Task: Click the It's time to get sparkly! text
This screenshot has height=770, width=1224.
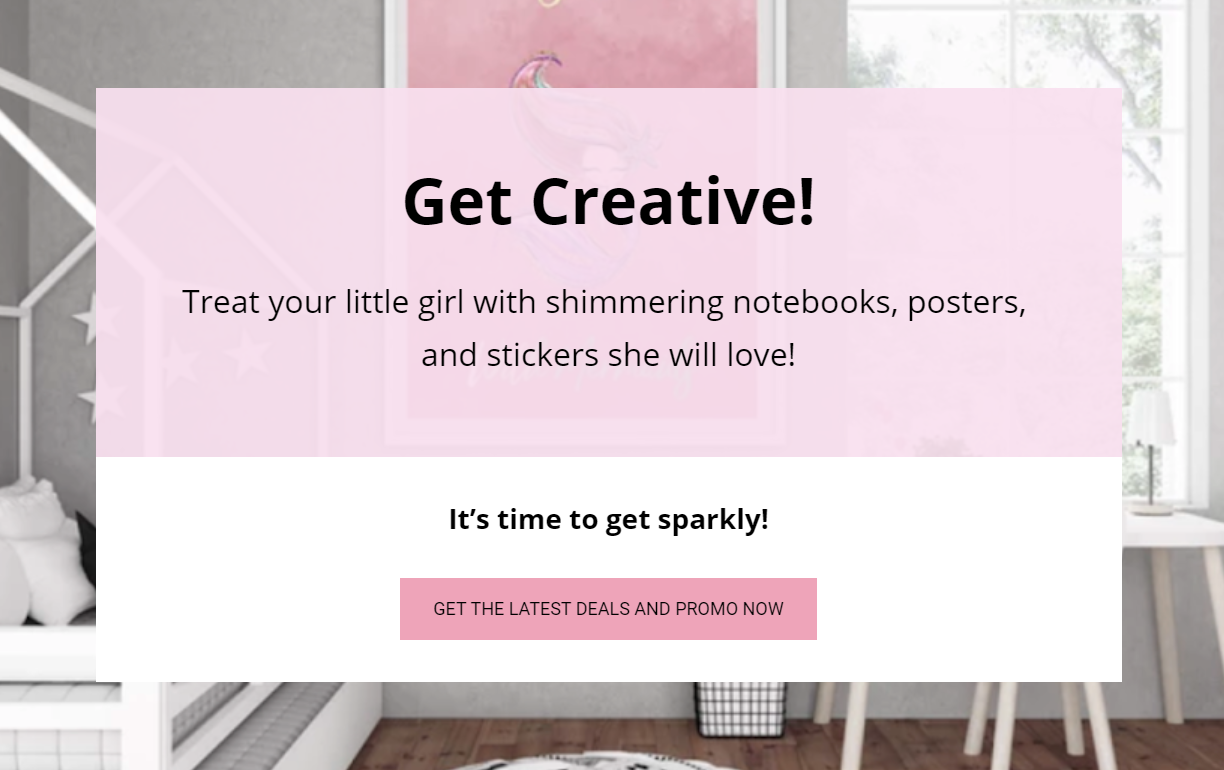Action: 608,520
